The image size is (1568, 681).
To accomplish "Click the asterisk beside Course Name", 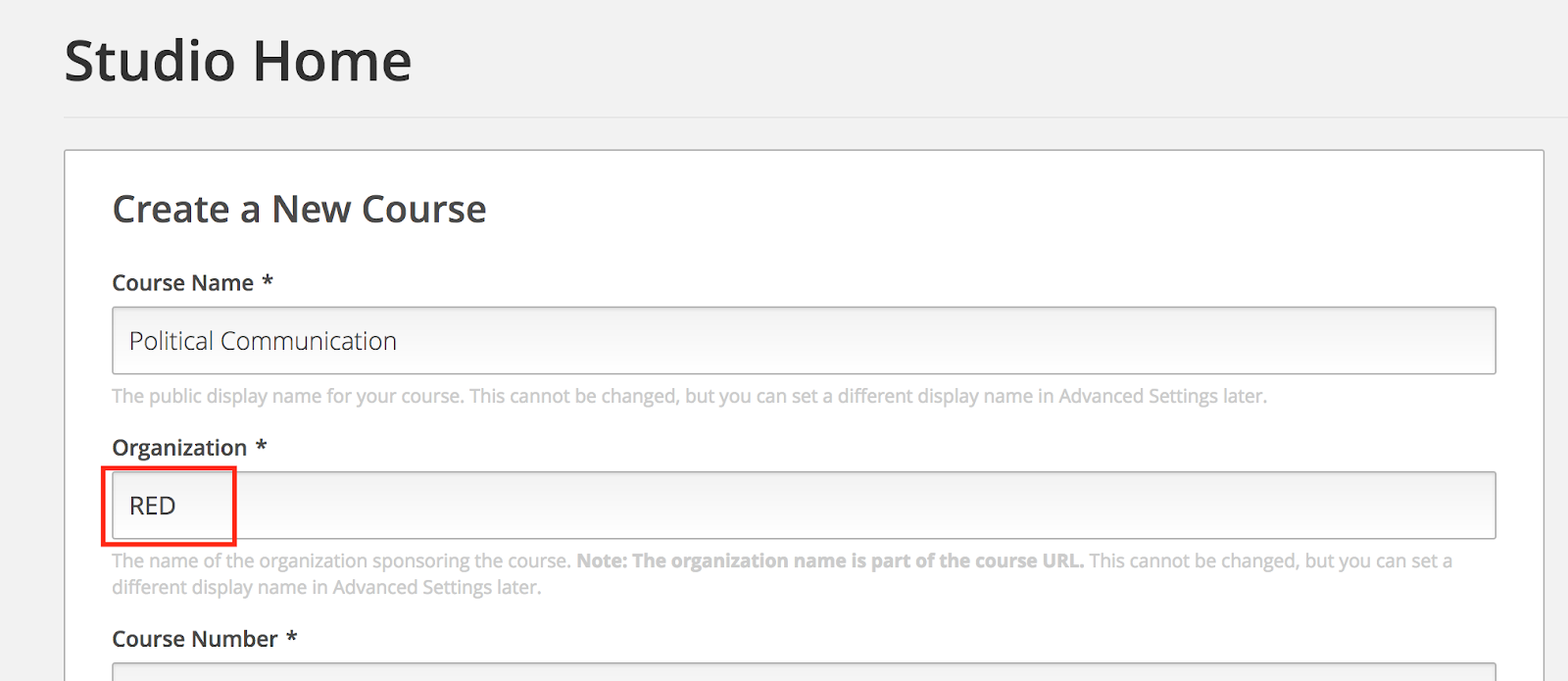I will click(x=269, y=281).
